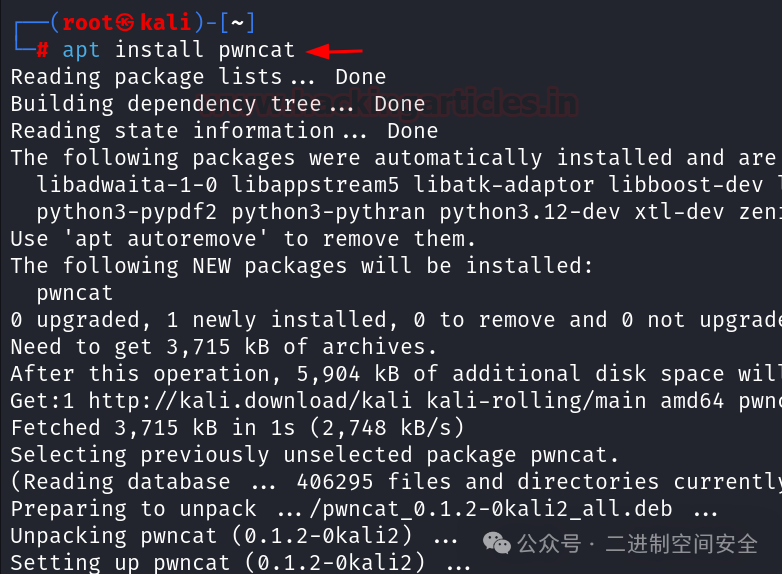Click the http://kali.download/kali URL
Viewport: 782px width, 574px height.
250,401
